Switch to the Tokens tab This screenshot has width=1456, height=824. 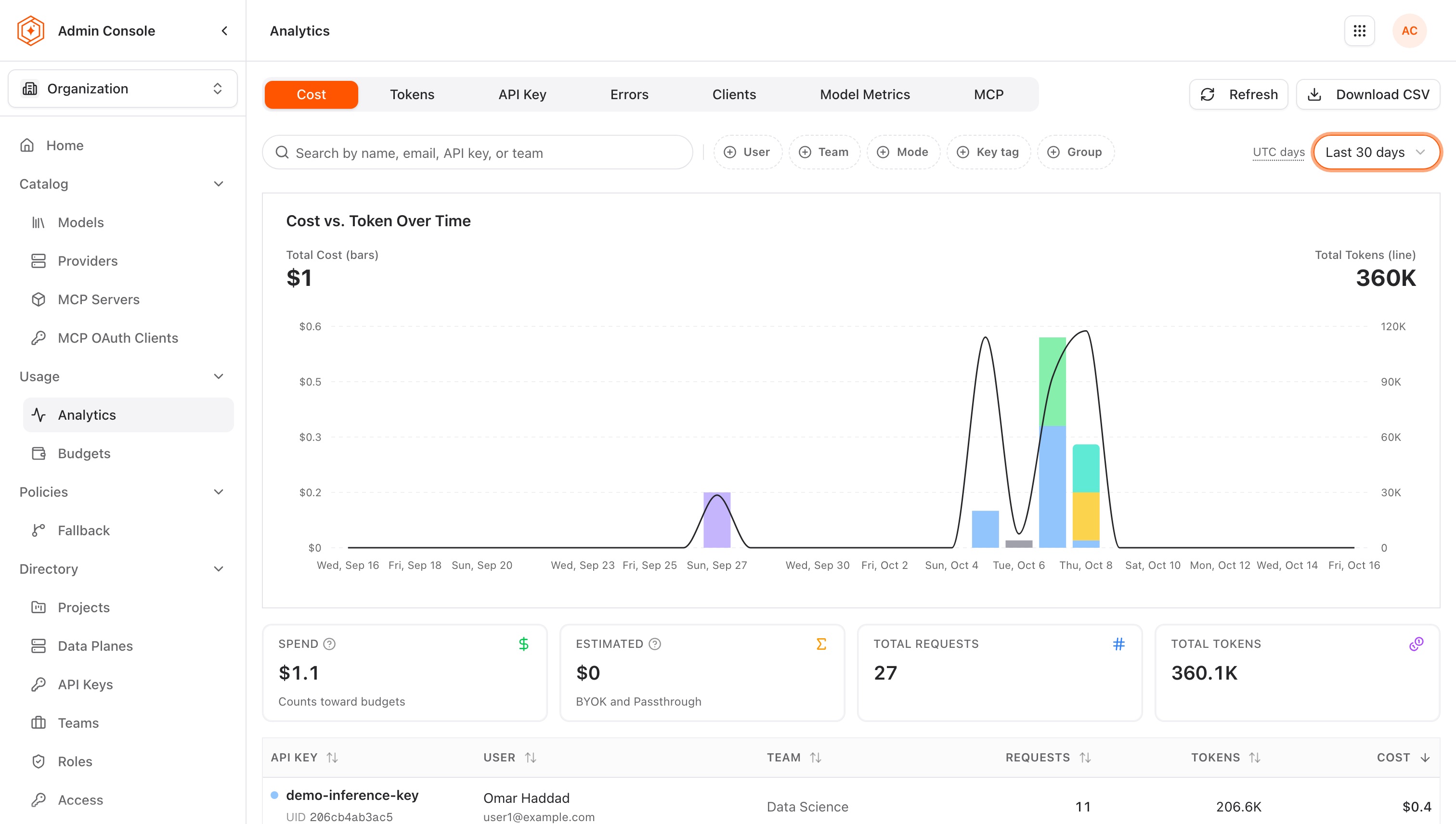point(412,94)
